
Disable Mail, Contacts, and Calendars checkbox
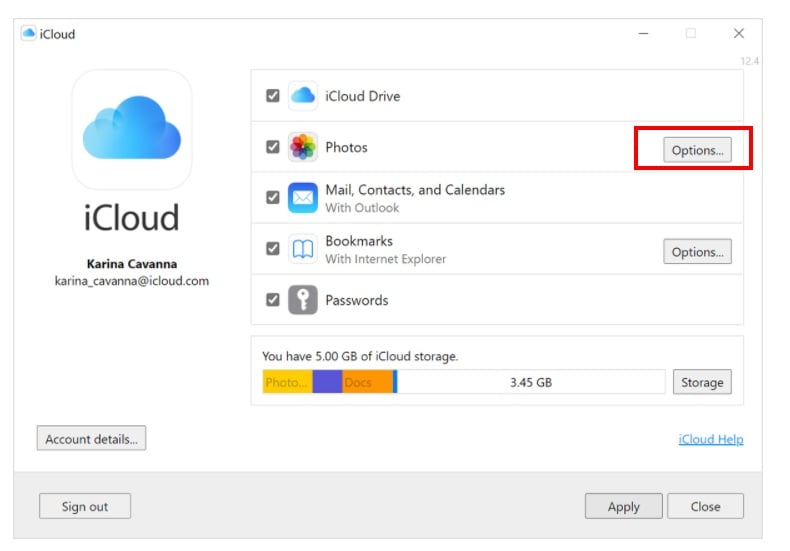[x=273, y=197]
